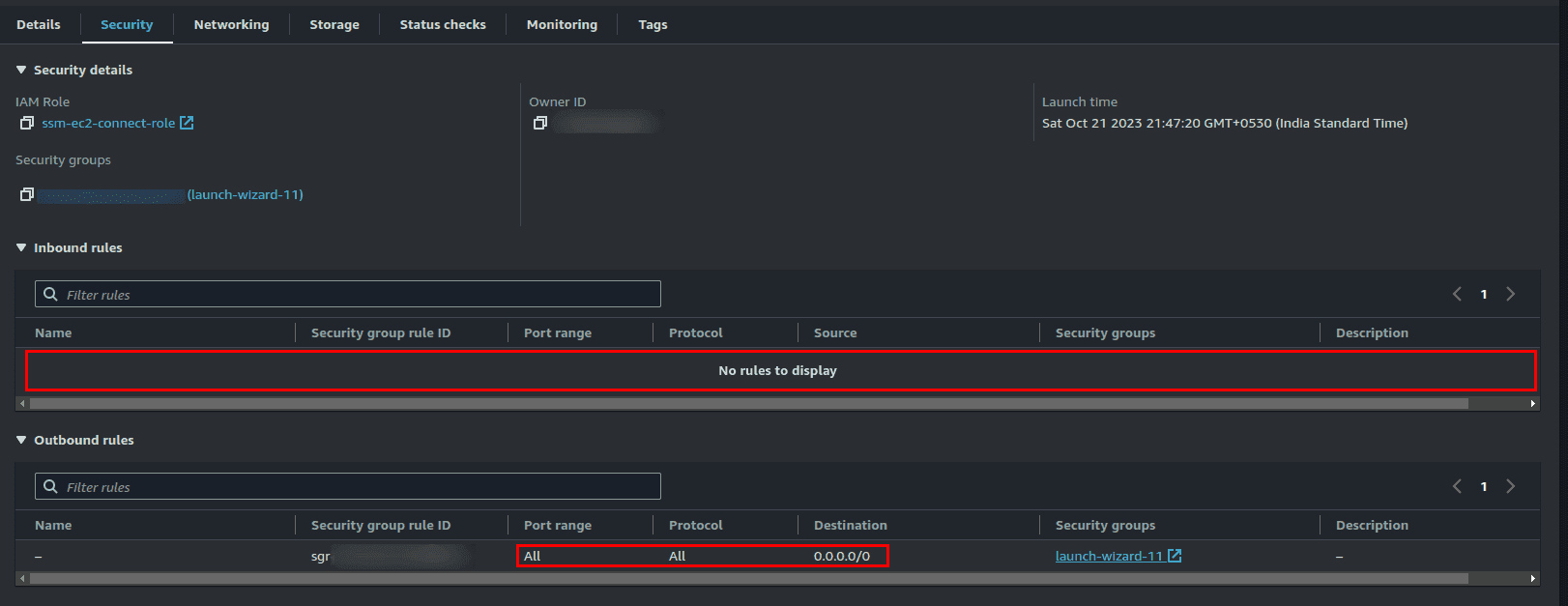Click previous page arrow in Outbound rules
The width and height of the screenshot is (1568, 606).
click(1457, 486)
